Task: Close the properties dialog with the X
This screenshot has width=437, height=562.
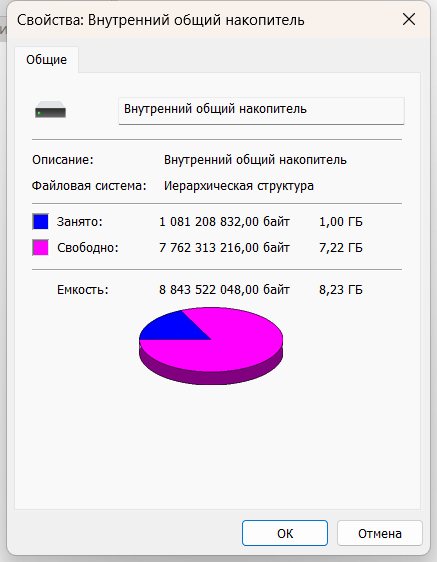Action: 409,19
